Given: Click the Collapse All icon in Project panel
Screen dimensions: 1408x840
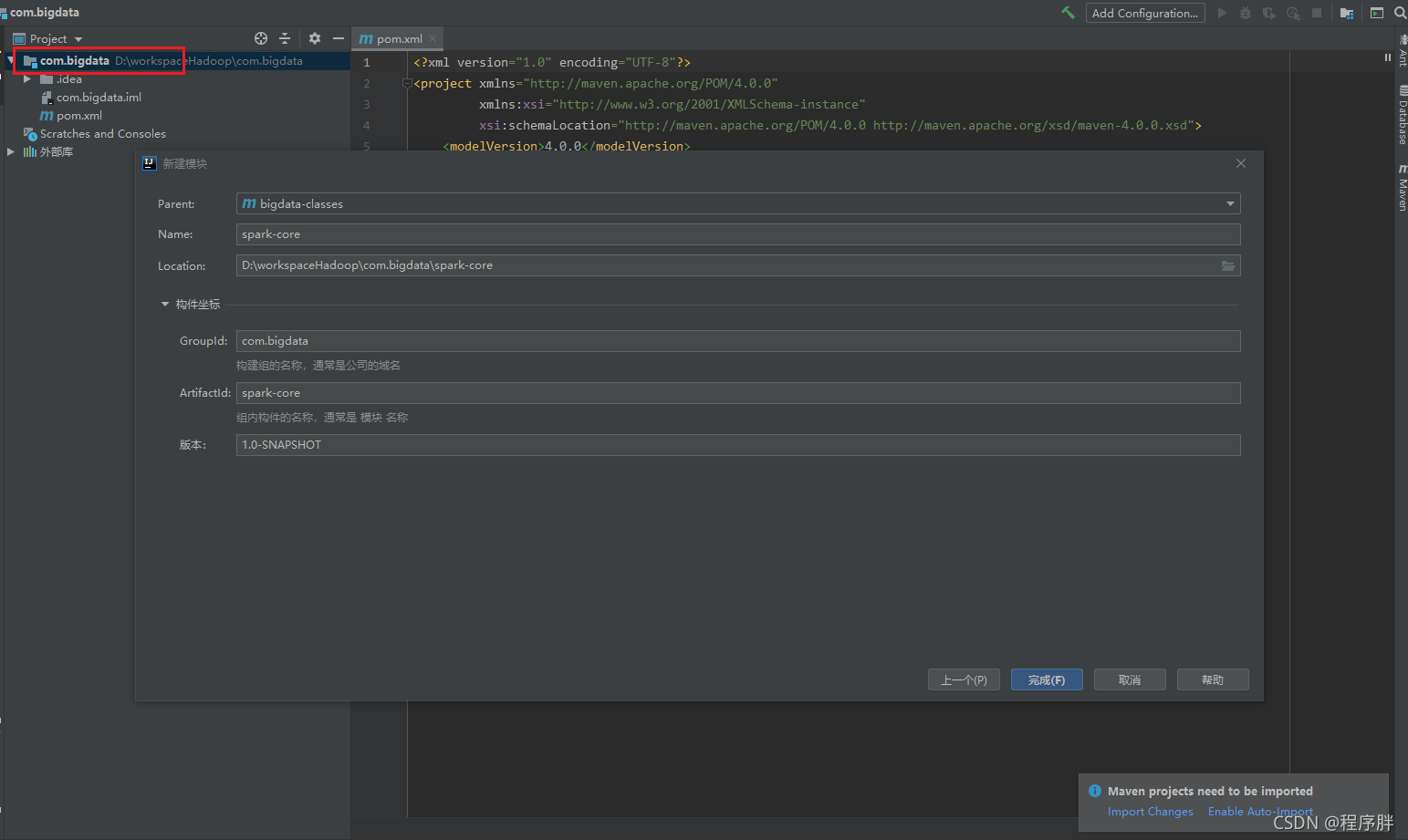Looking at the screenshot, I should coord(285,38).
